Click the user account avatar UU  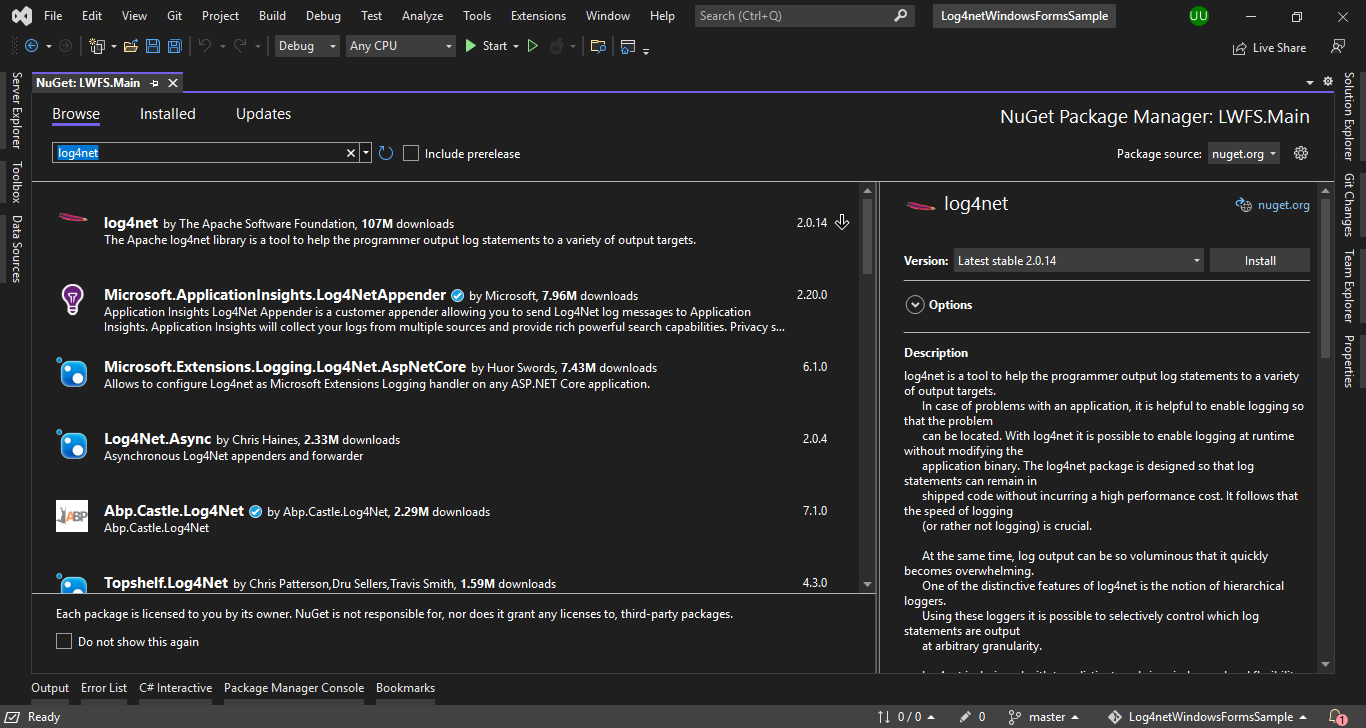1198,16
